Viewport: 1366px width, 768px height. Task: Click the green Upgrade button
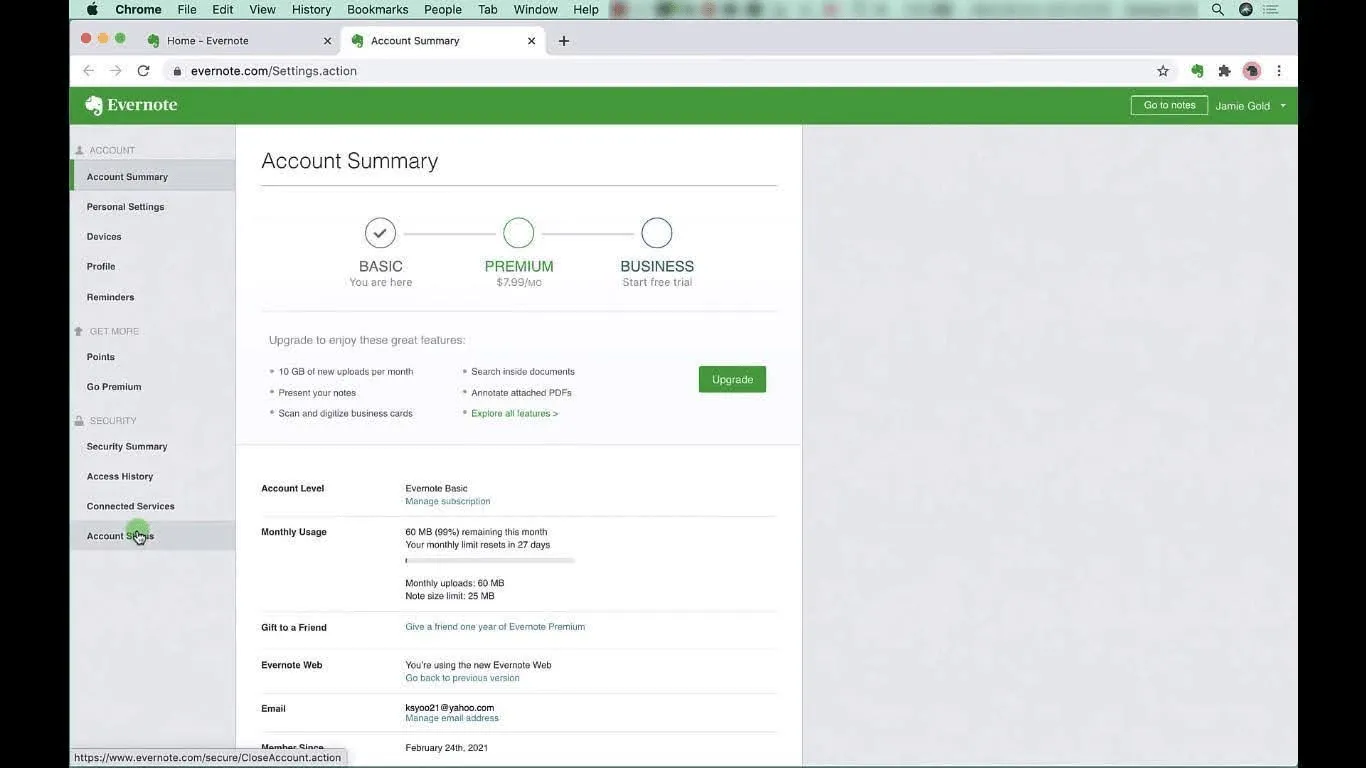[732, 379]
